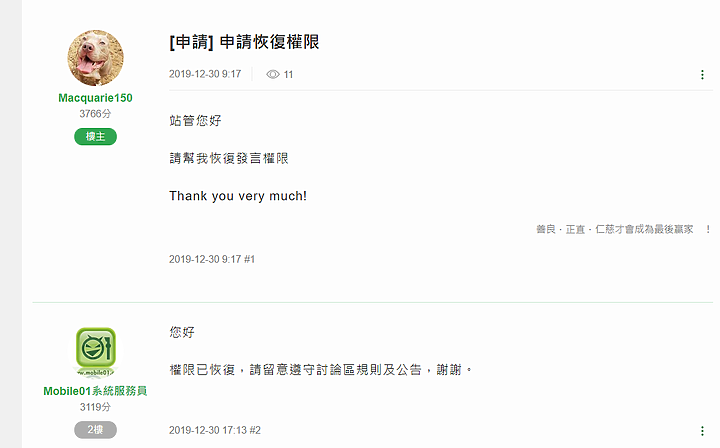Click the signature line 善良．正直．仁慈
The image size is (720, 448).
[623, 229]
